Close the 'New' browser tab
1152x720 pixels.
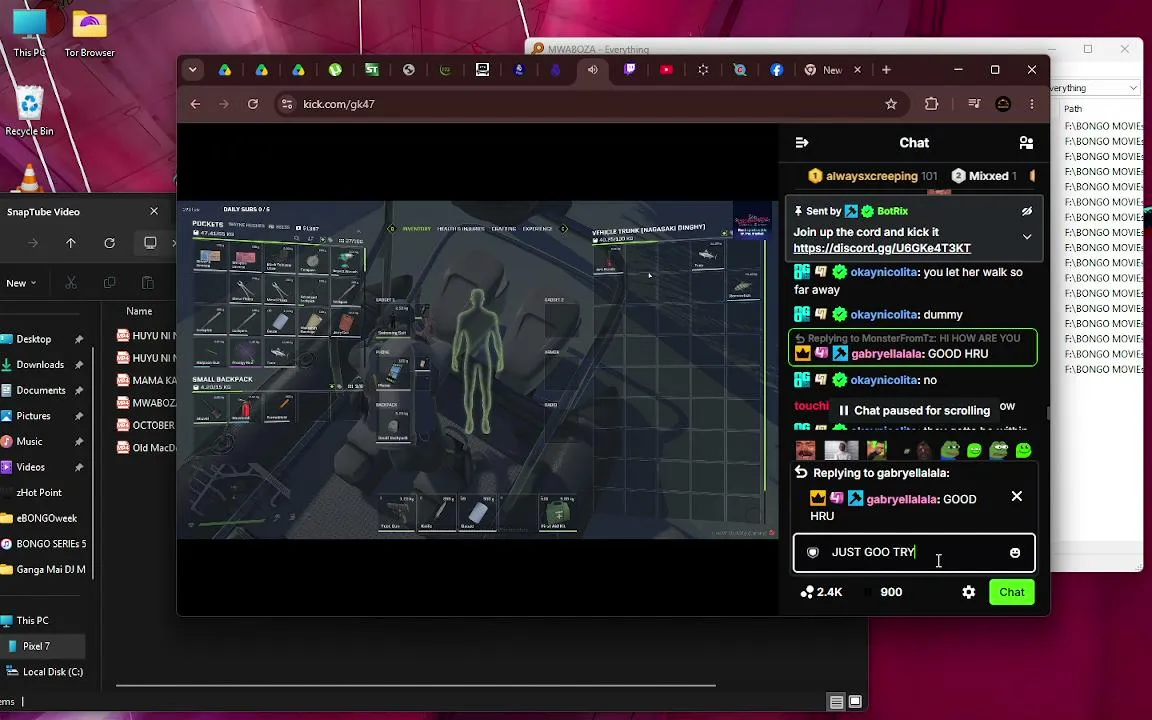(857, 70)
